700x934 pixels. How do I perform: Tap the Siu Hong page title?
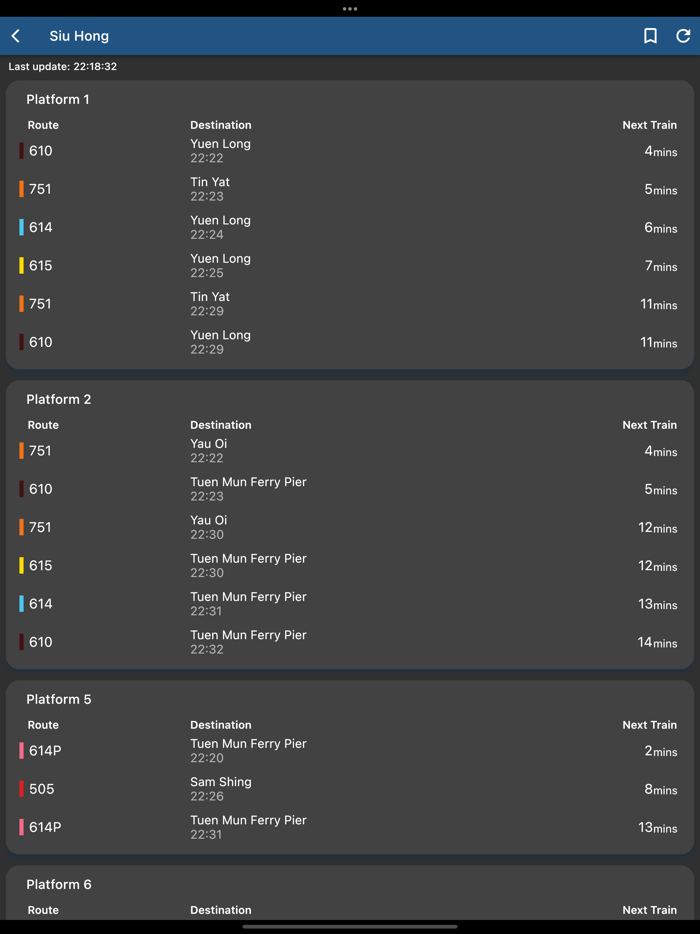pyautogui.click(x=79, y=36)
